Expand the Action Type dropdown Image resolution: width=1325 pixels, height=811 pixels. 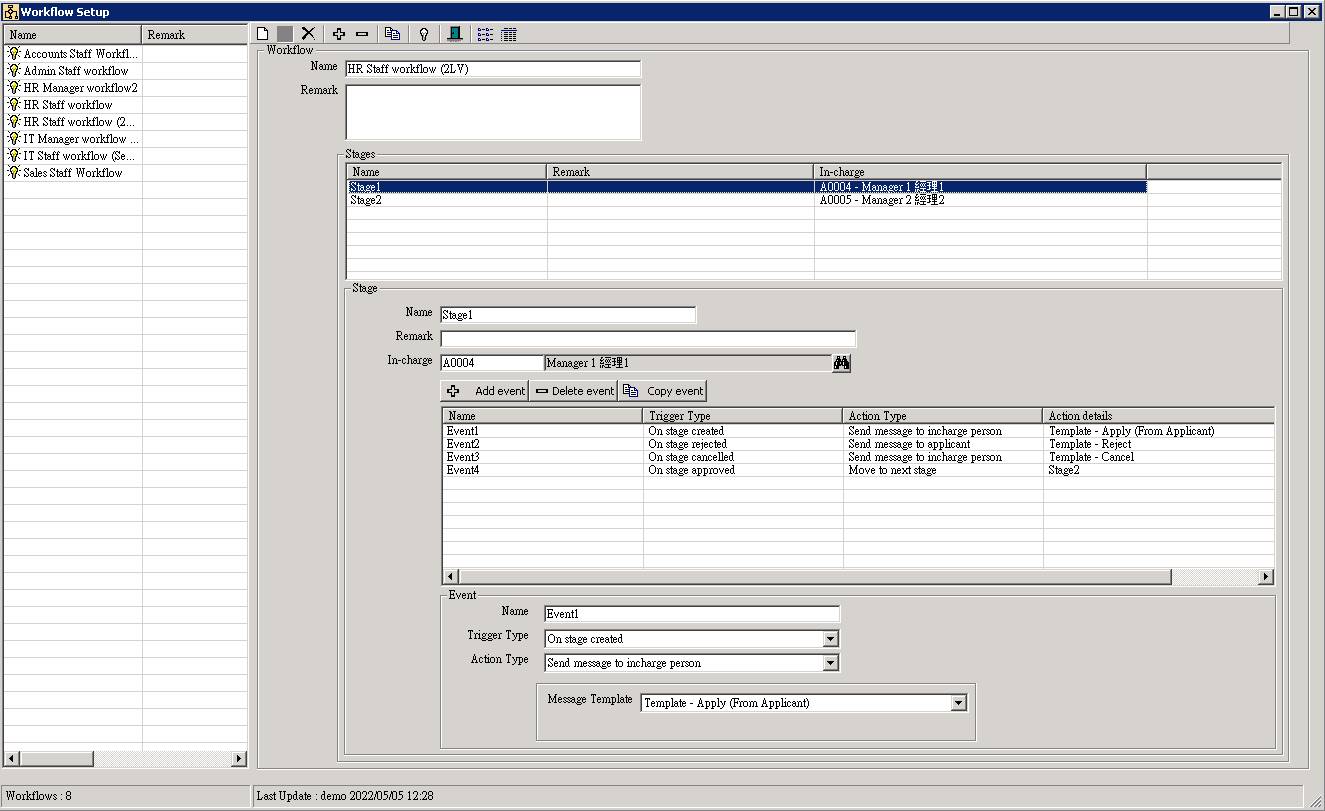(x=830, y=663)
